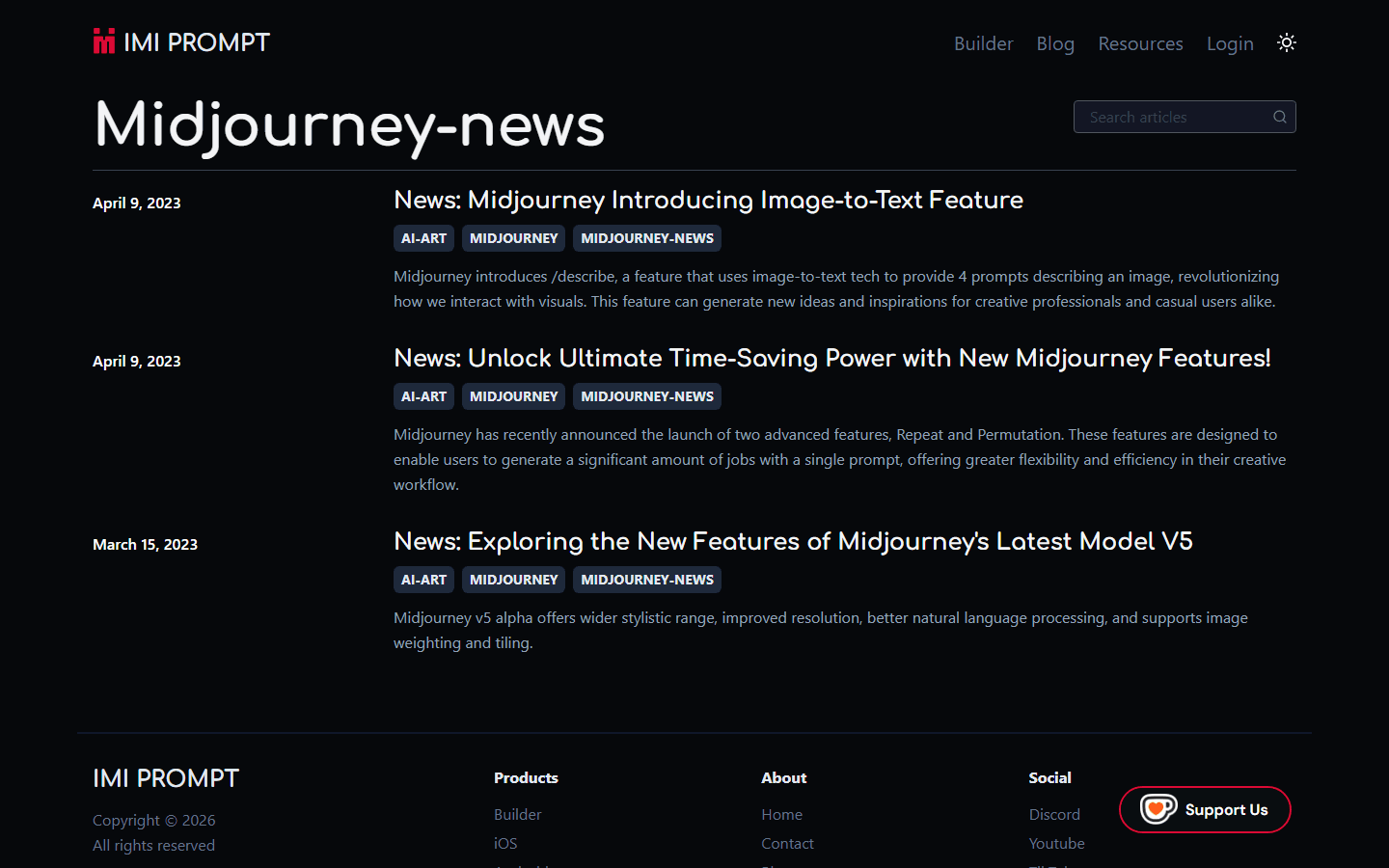This screenshot has height=868, width=1389.
Task: Select MIDJOURNEY tag under Time-Saving Power article
Action: point(513,396)
